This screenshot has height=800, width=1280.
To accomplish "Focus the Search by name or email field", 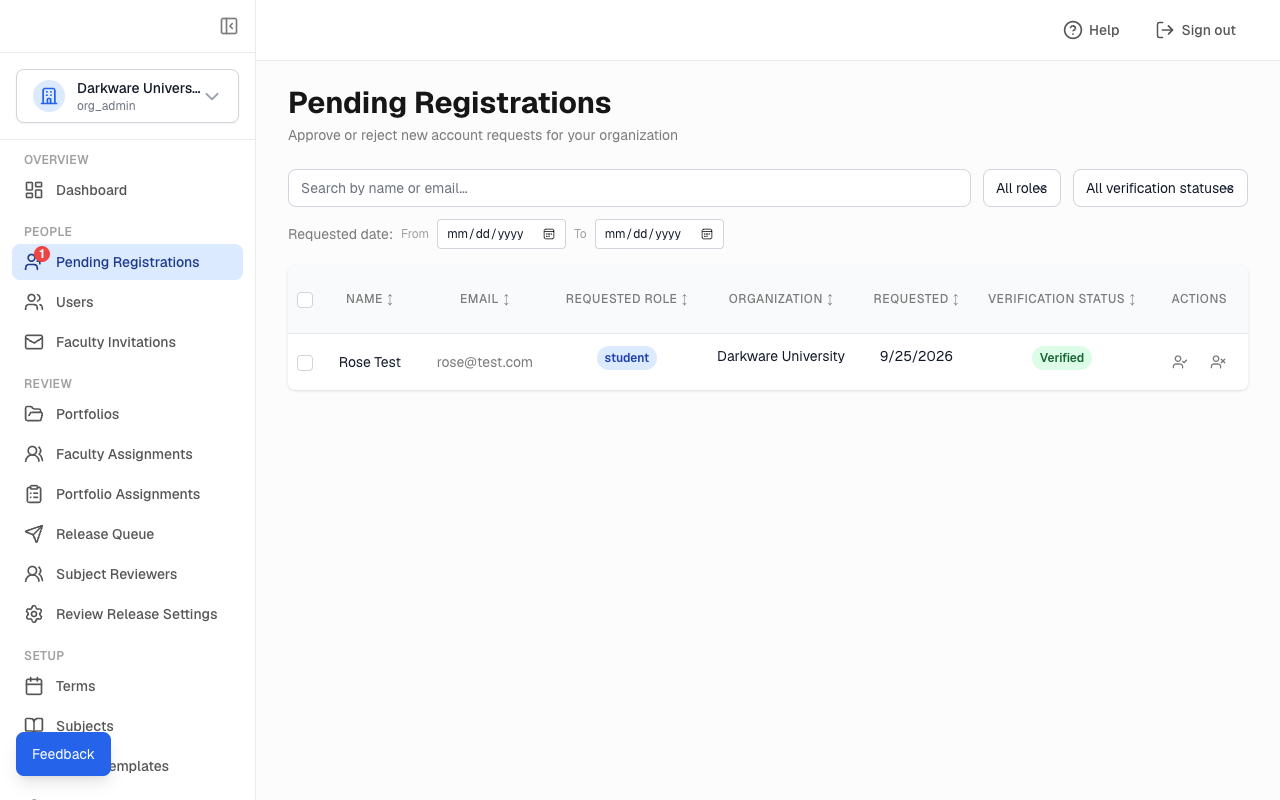I will [x=629, y=188].
